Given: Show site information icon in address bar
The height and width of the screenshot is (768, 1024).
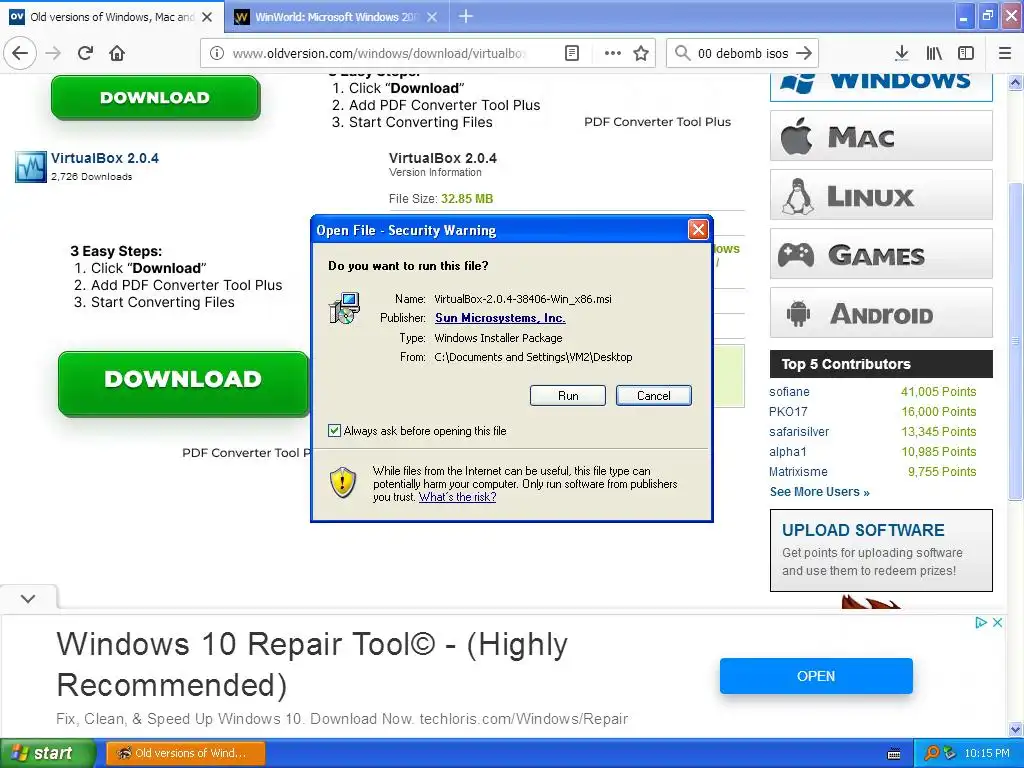Looking at the screenshot, I should (216, 53).
